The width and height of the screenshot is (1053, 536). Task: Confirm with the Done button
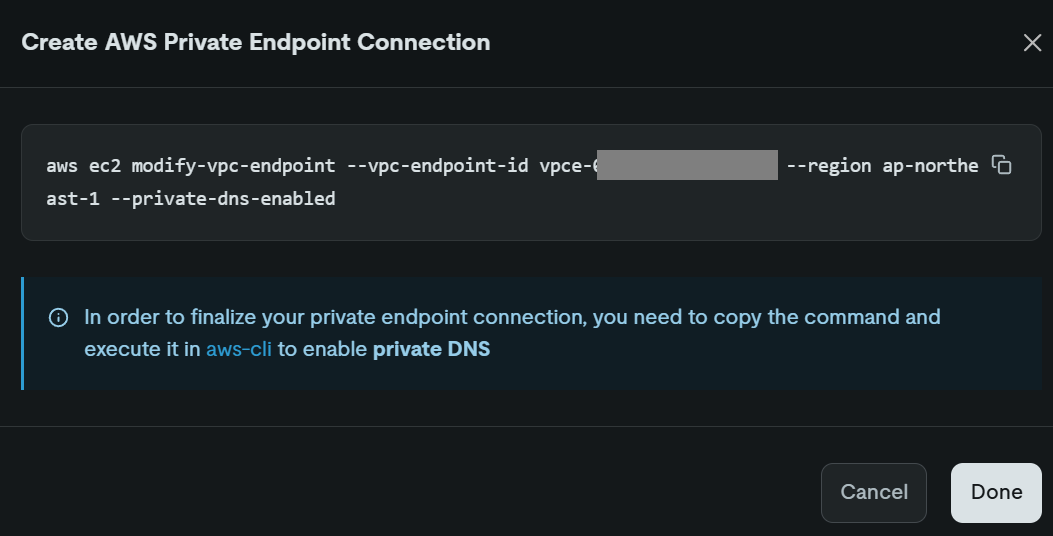996,492
